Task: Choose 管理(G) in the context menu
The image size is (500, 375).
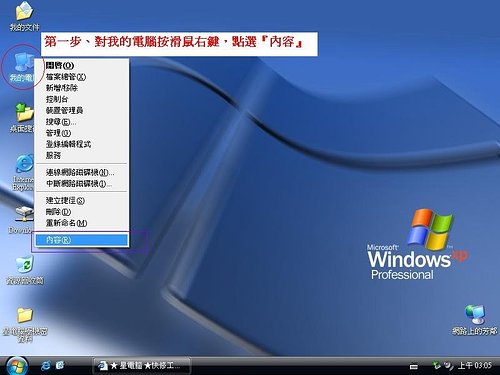Action: (x=81, y=133)
